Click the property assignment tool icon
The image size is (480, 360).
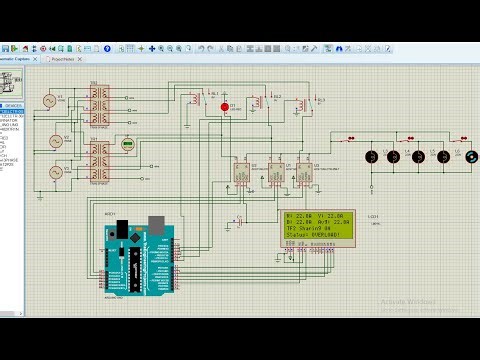point(348,49)
